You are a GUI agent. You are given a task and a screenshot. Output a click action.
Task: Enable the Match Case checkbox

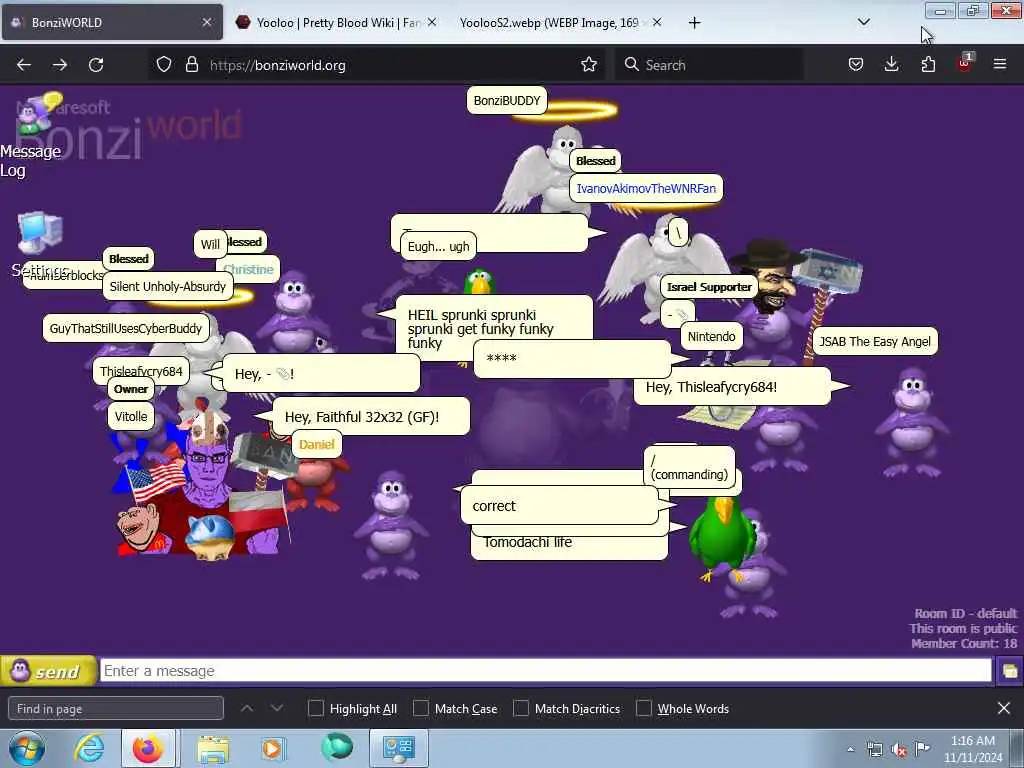click(421, 709)
